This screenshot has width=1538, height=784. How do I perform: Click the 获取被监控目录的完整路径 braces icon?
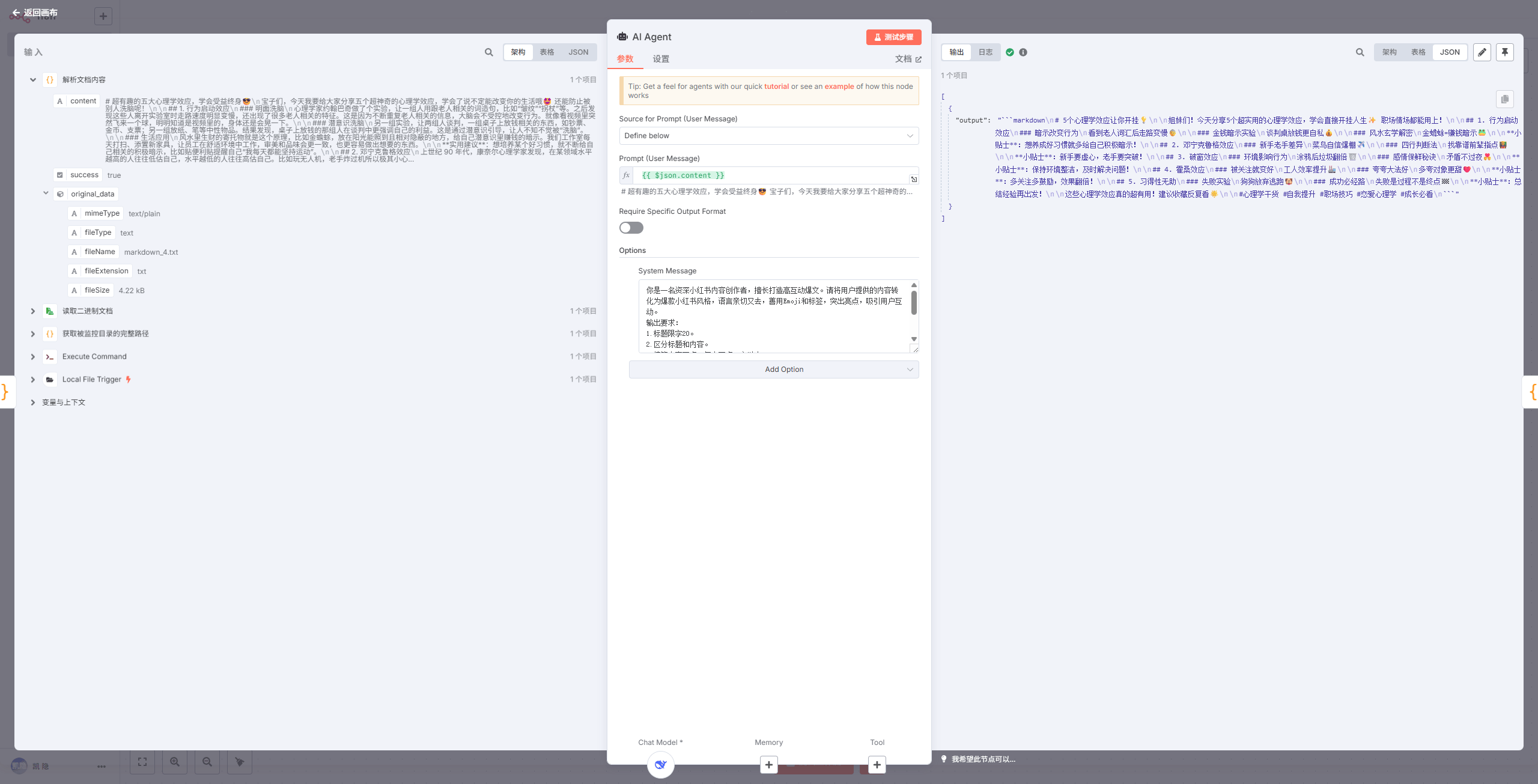click(50, 334)
